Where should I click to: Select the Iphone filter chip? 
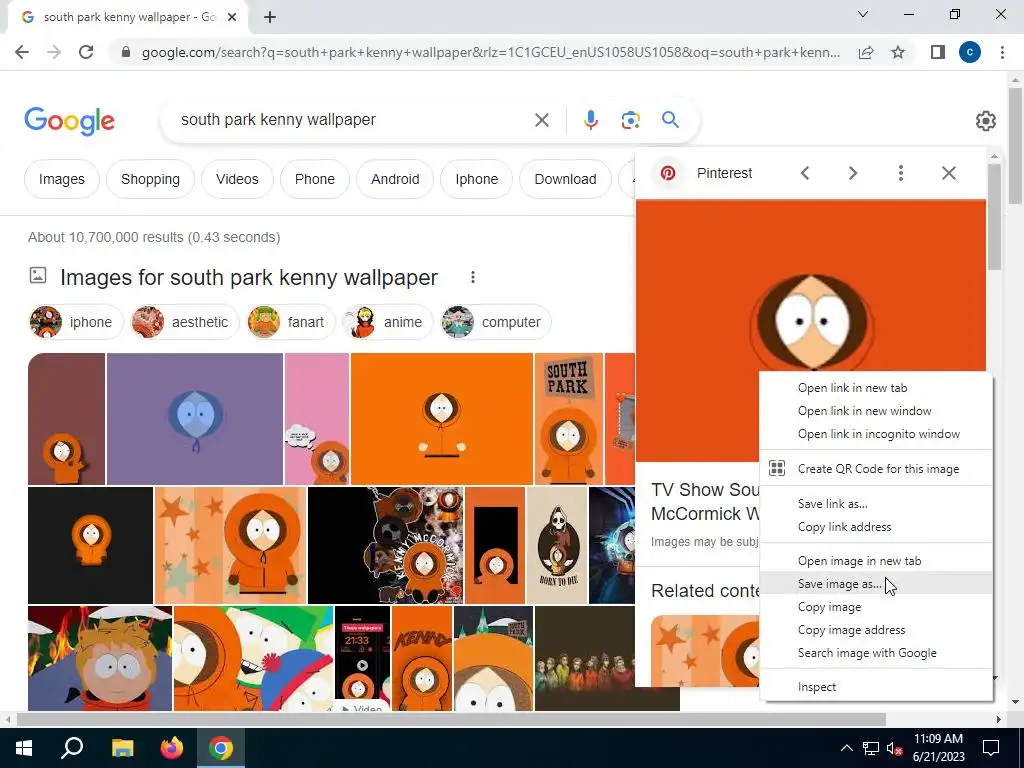tap(477, 179)
